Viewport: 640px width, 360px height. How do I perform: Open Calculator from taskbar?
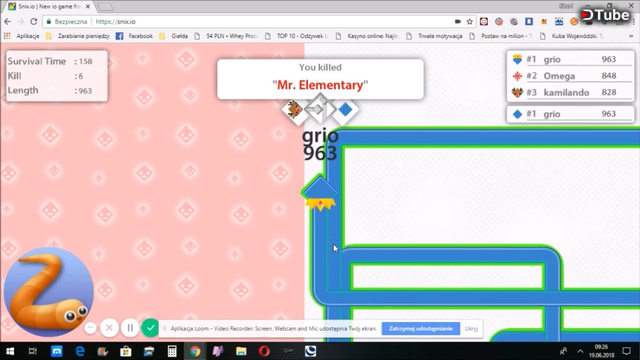(172, 351)
